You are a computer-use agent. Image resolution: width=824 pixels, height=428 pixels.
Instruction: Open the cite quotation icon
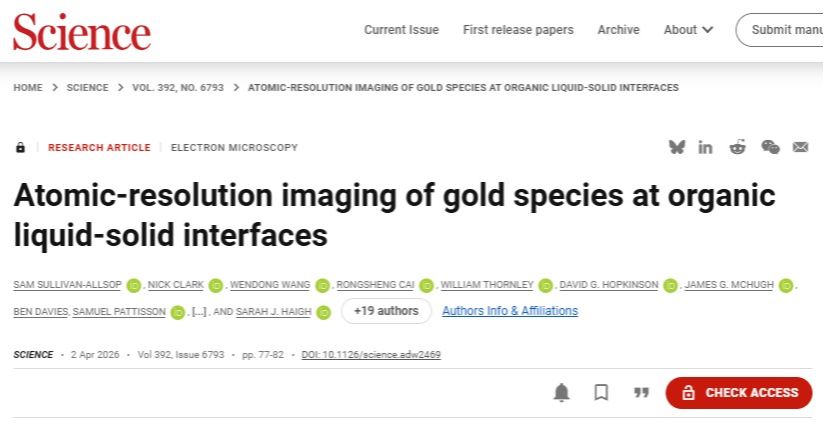[641, 393]
